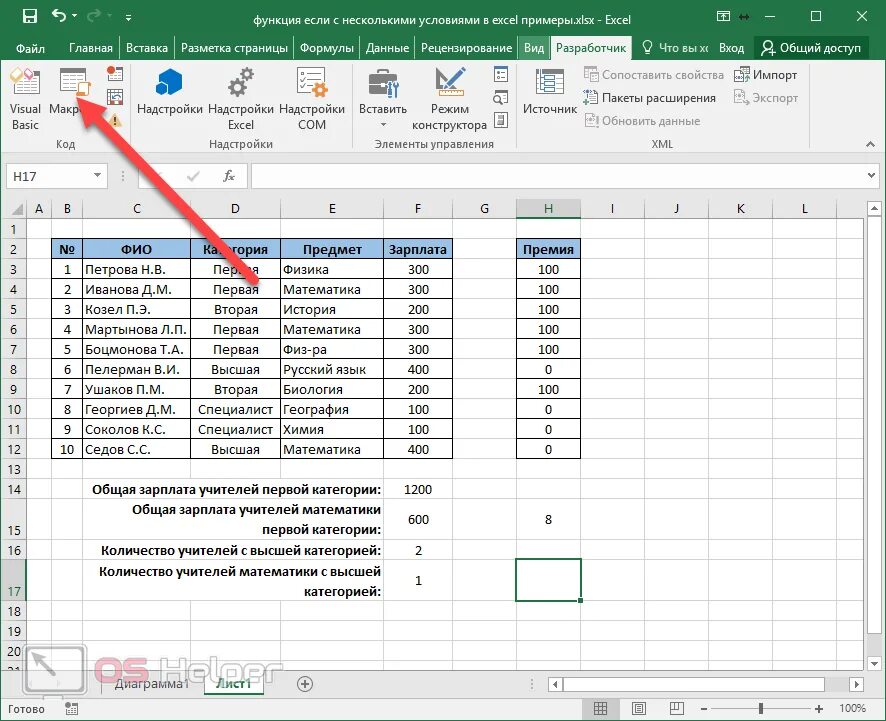Image resolution: width=886 pixels, height=721 pixels.
Task: Open the XML Источник pane
Action: [x=550, y=92]
